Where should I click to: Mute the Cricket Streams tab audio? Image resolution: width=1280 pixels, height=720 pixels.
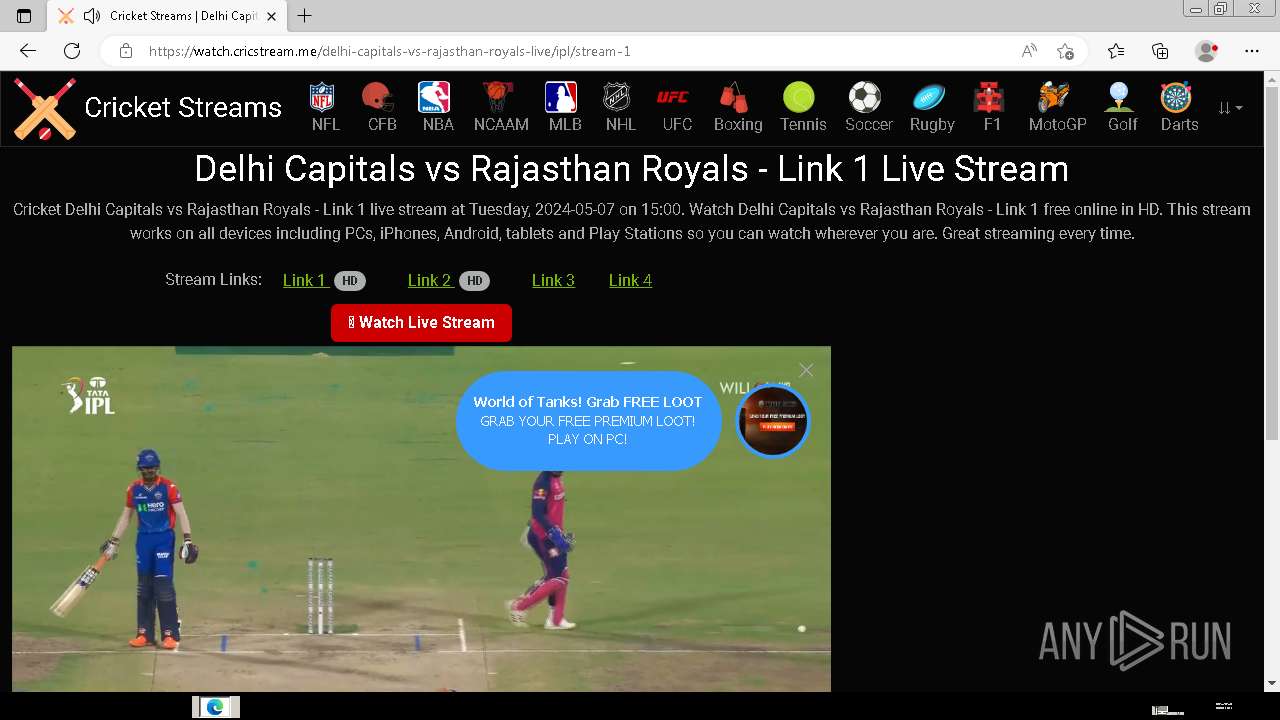[x=92, y=16]
